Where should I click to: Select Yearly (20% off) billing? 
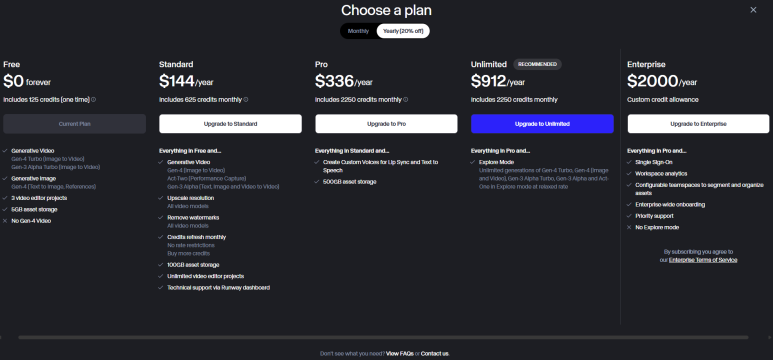click(403, 31)
